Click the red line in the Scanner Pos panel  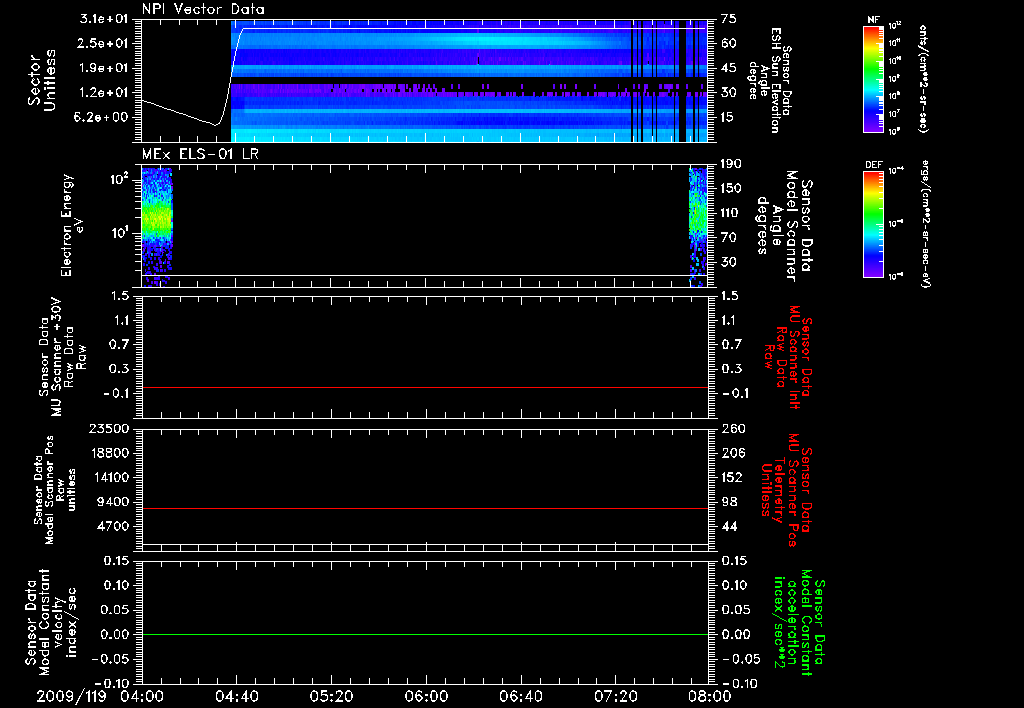(424, 508)
